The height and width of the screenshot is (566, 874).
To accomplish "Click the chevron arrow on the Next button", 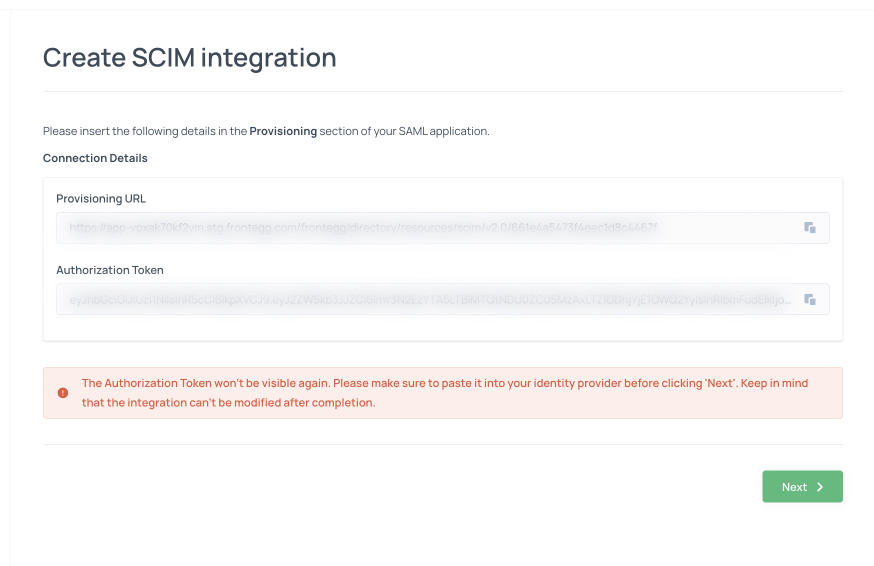I will 820,487.
